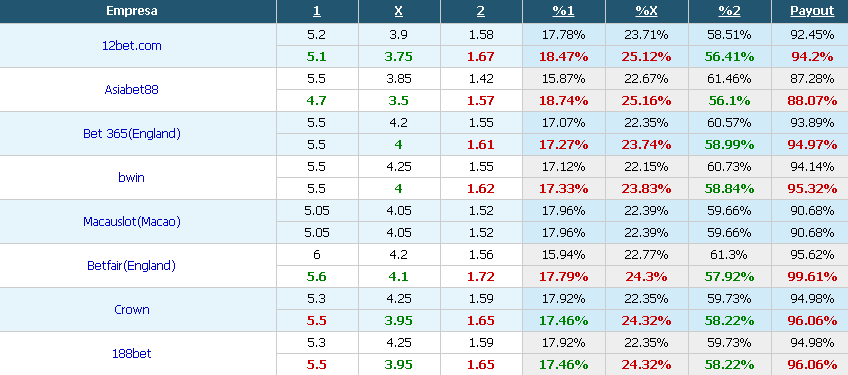Viewport: 848px width, 375px height.
Task: Sort by the %2 column header
Action: point(729,11)
